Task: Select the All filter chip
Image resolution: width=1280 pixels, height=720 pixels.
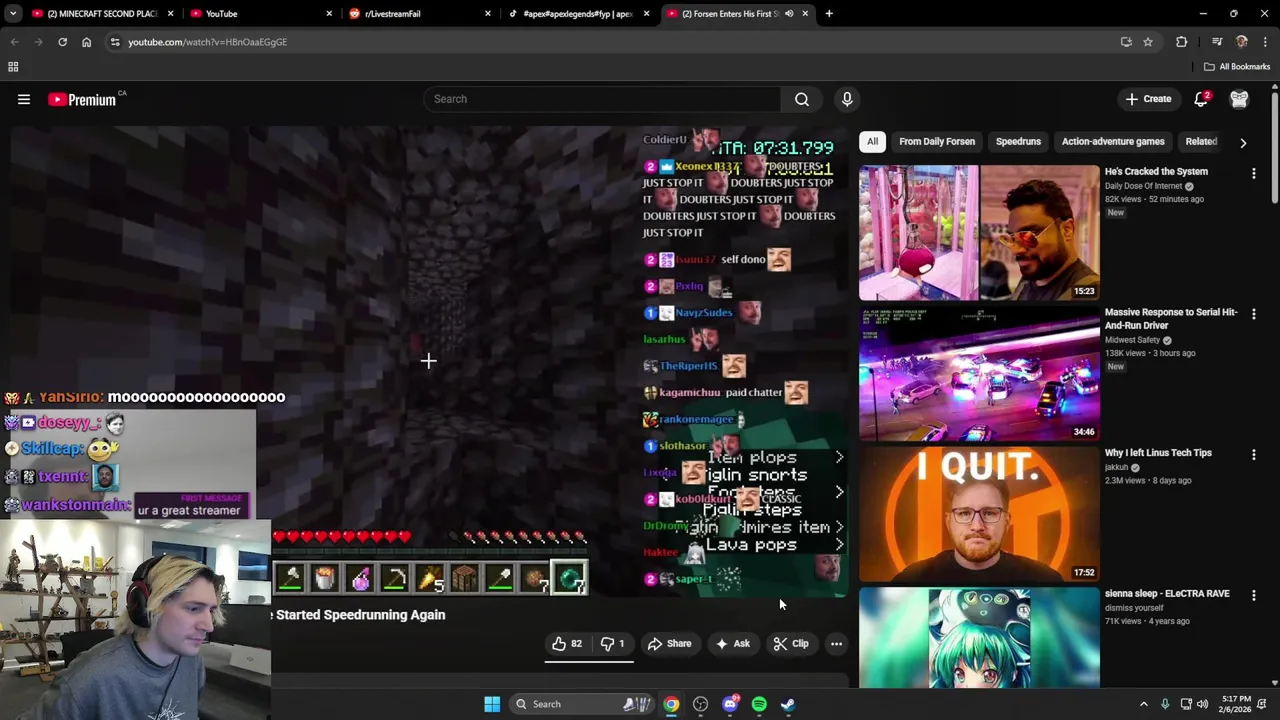Action: 872,142
